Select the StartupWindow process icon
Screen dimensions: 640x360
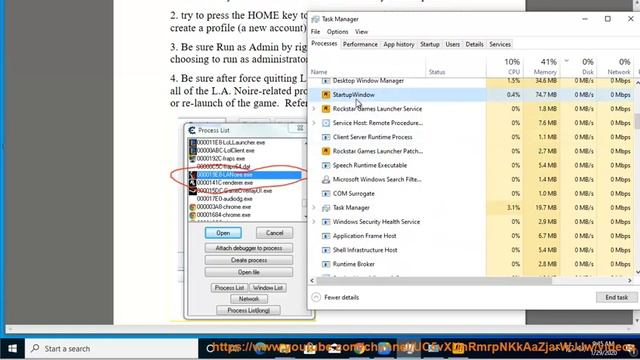coord(326,95)
